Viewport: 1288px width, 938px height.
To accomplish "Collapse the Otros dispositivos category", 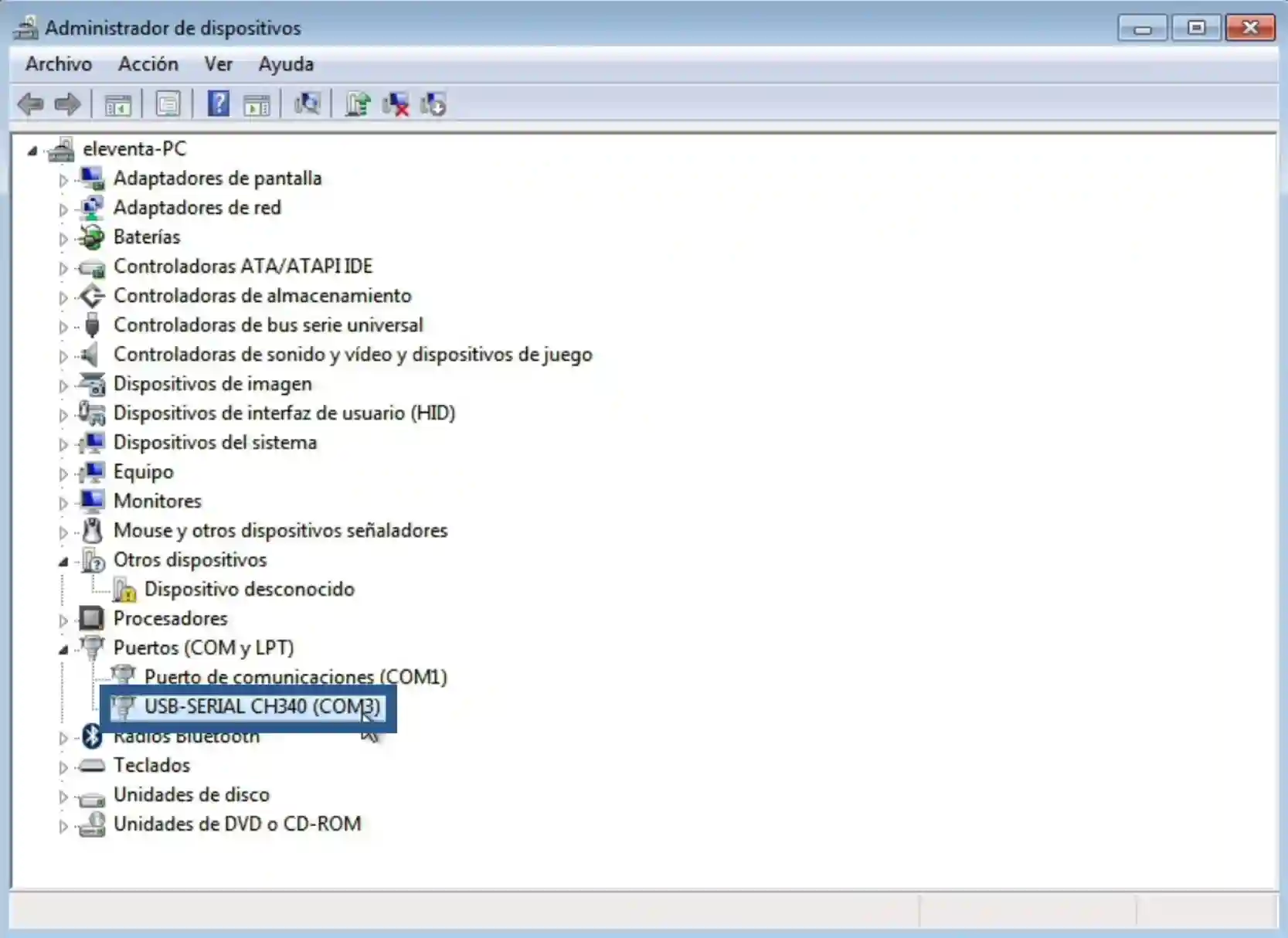I will (x=63, y=562).
